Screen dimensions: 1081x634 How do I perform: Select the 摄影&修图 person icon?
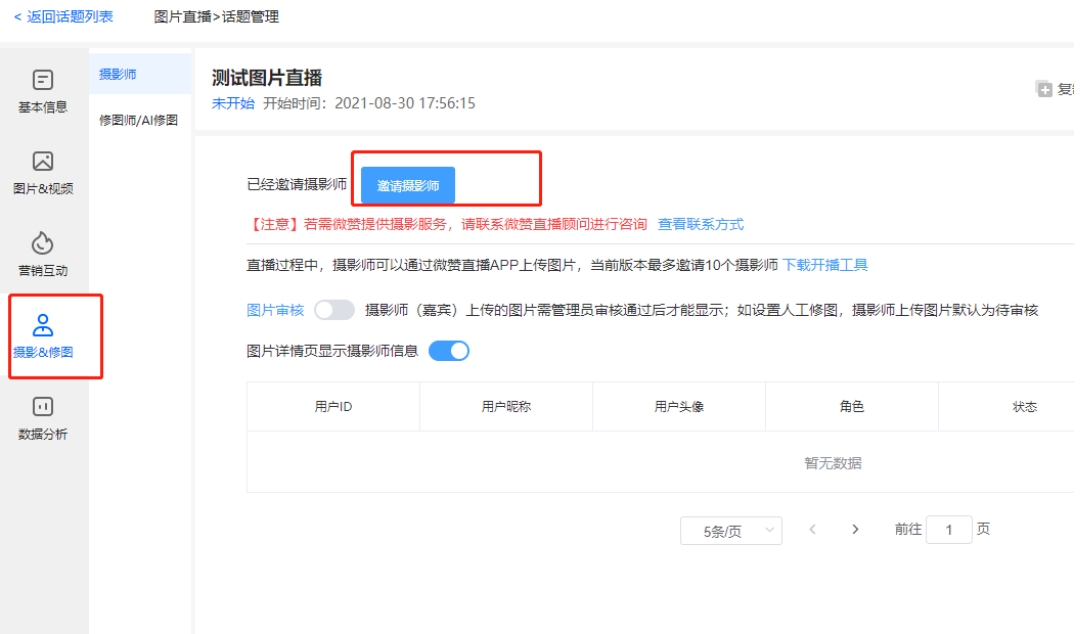tap(43, 325)
